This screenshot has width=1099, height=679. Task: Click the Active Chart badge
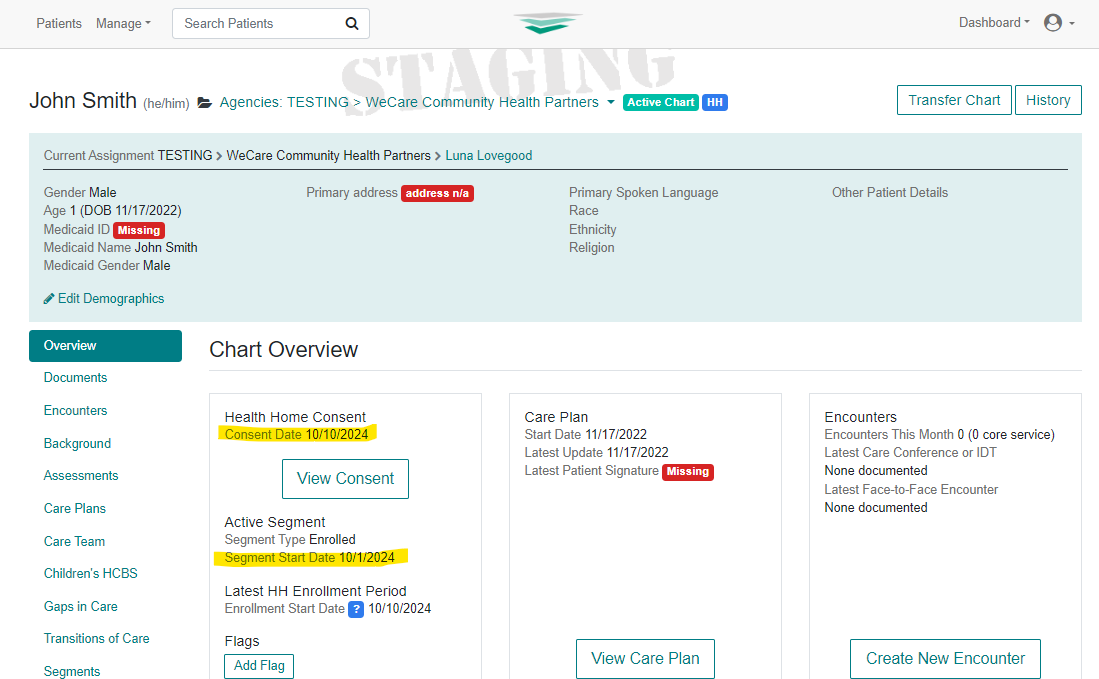(660, 102)
